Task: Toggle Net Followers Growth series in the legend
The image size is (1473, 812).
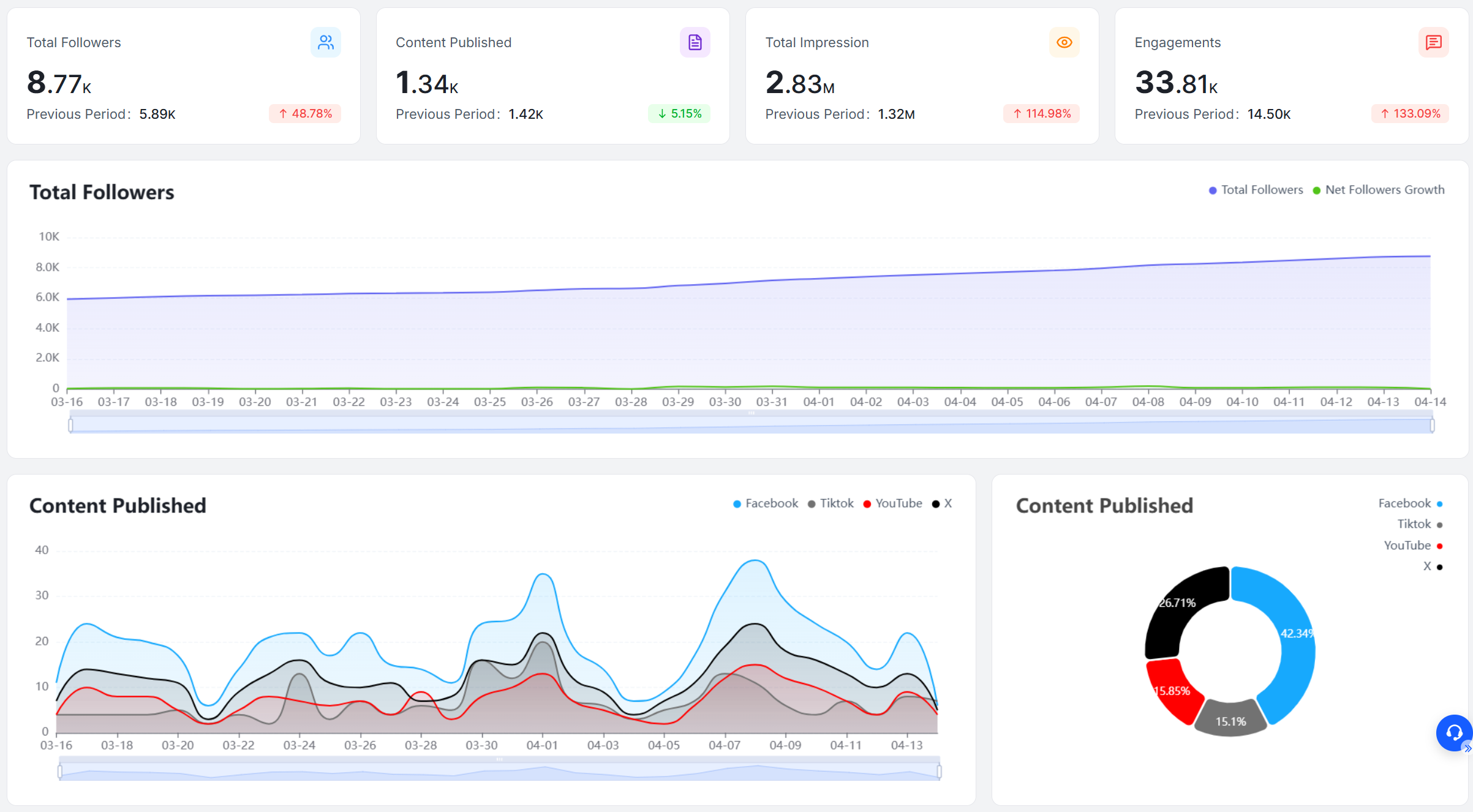Action: (1378, 190)
